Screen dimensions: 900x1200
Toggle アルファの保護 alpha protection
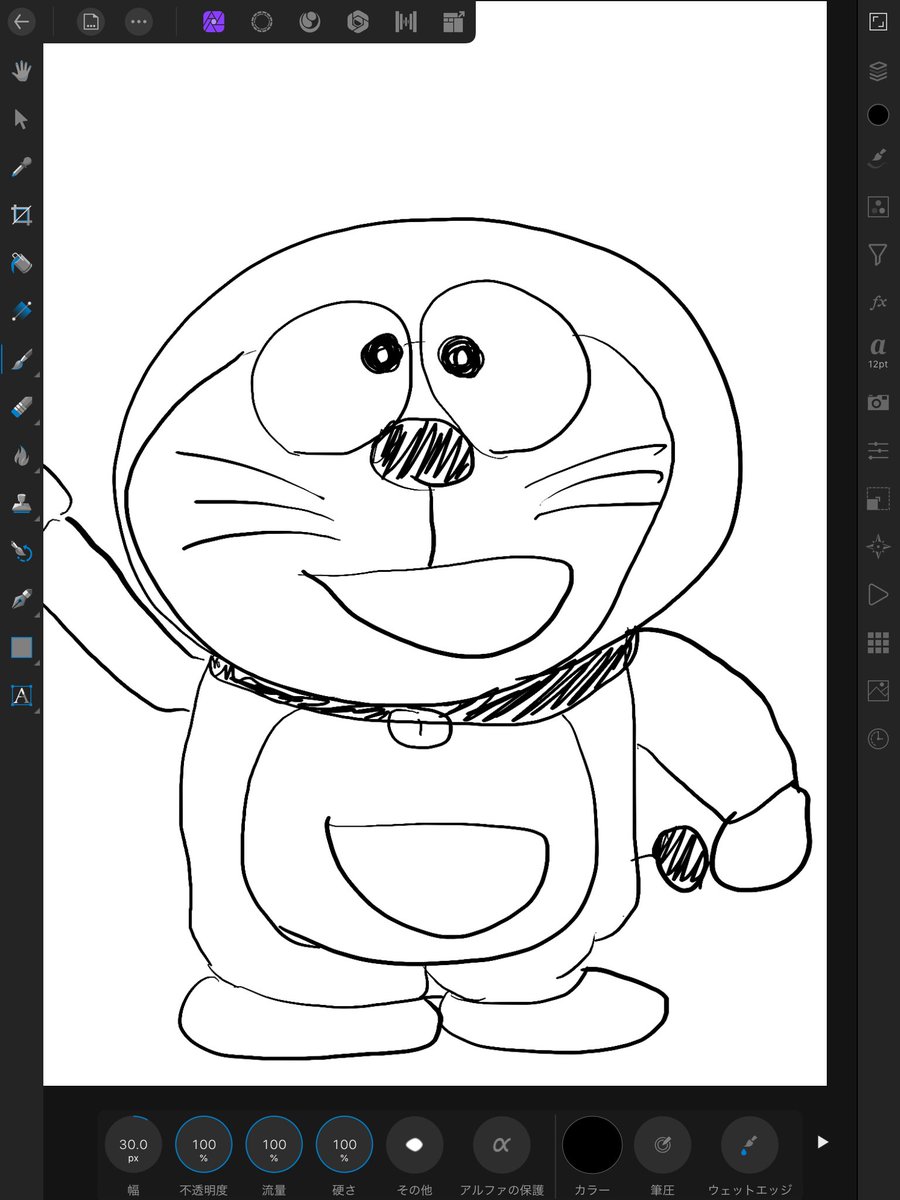(x=502, y=1144)
